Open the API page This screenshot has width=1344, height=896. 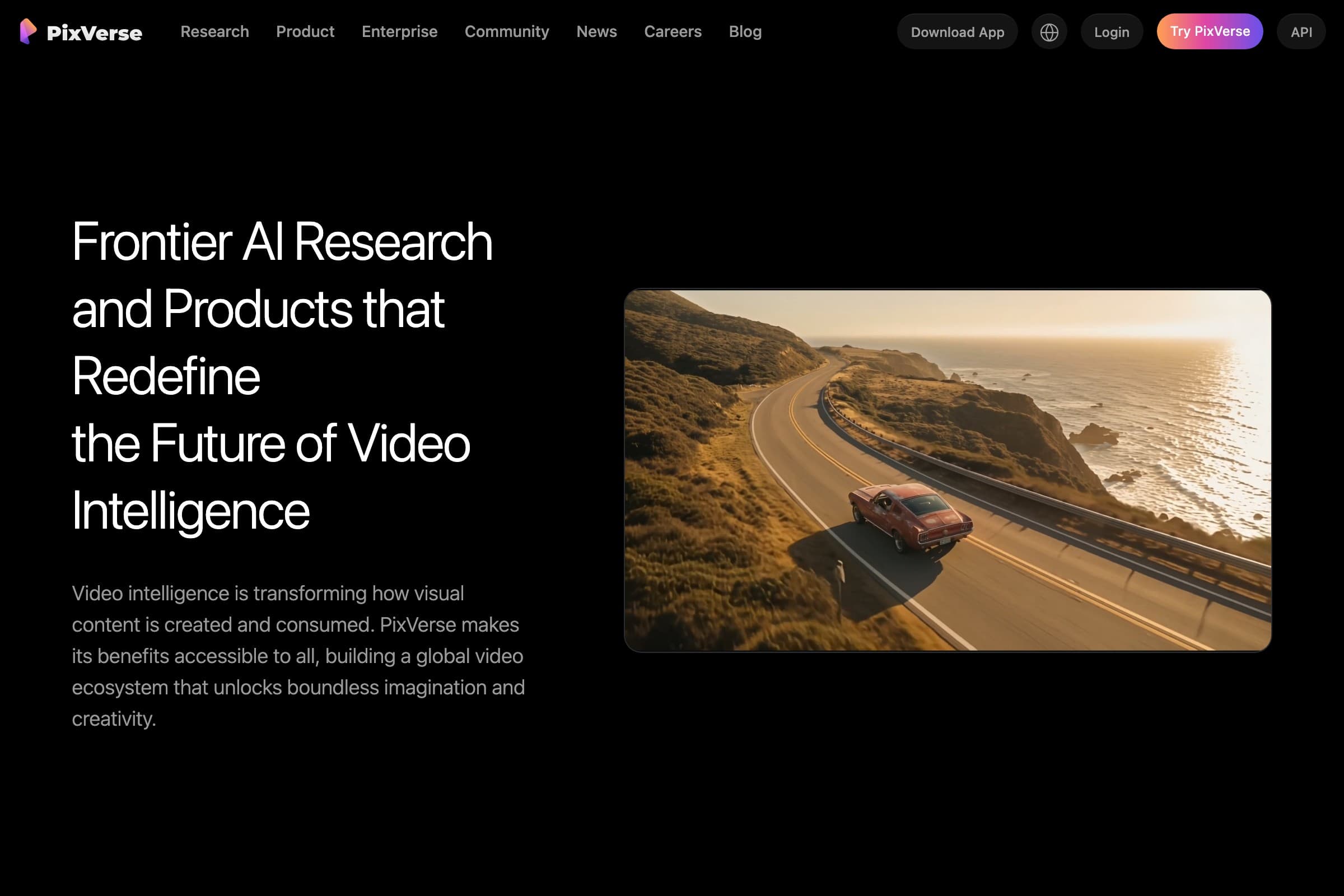[1301, 31]
